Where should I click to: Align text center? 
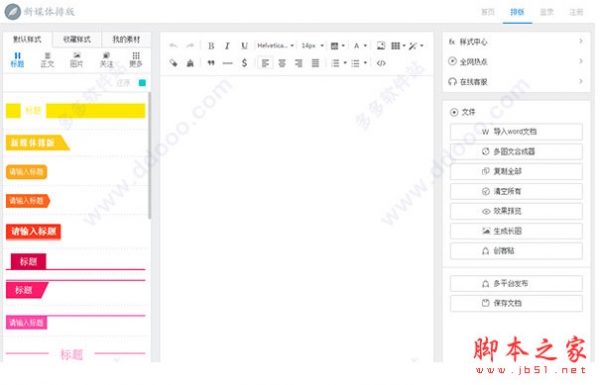[282, 63]
